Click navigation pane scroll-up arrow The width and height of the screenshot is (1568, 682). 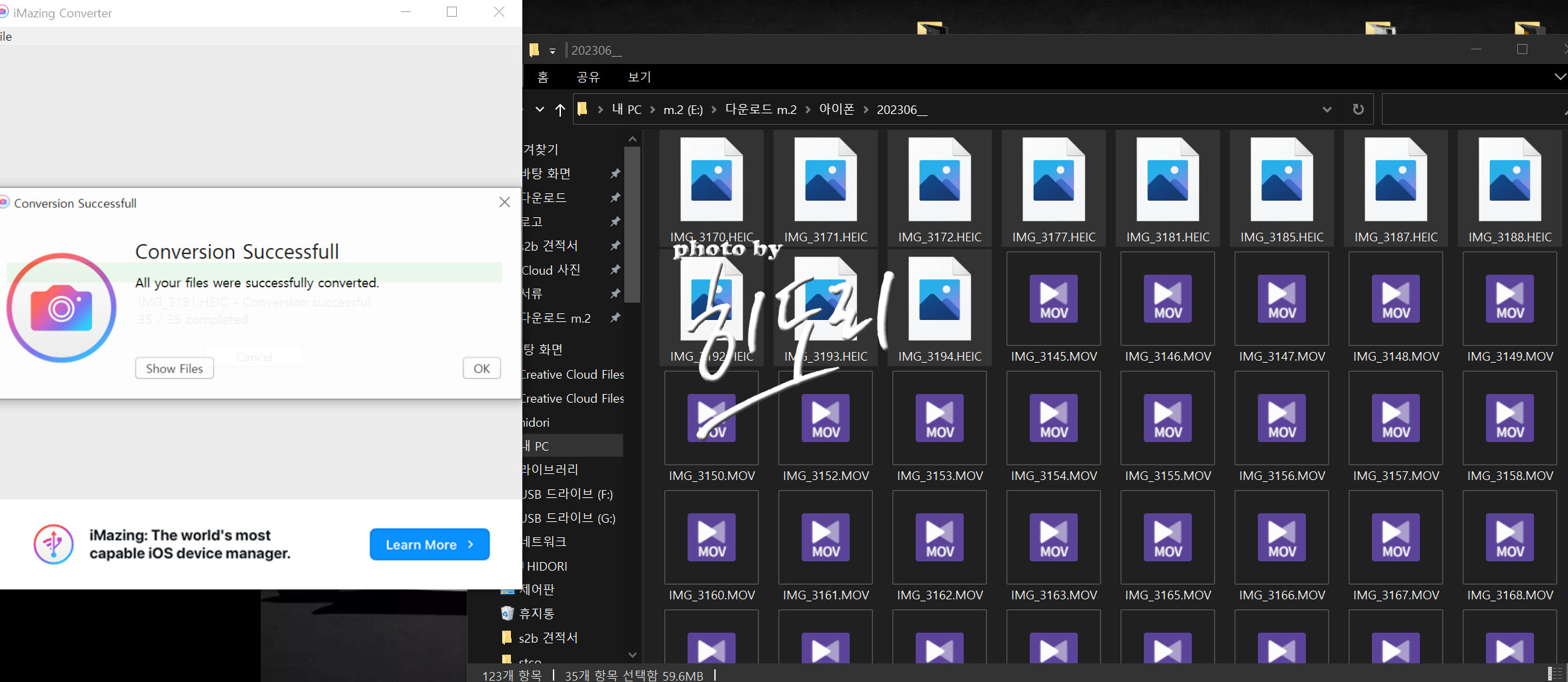(632, 139)
